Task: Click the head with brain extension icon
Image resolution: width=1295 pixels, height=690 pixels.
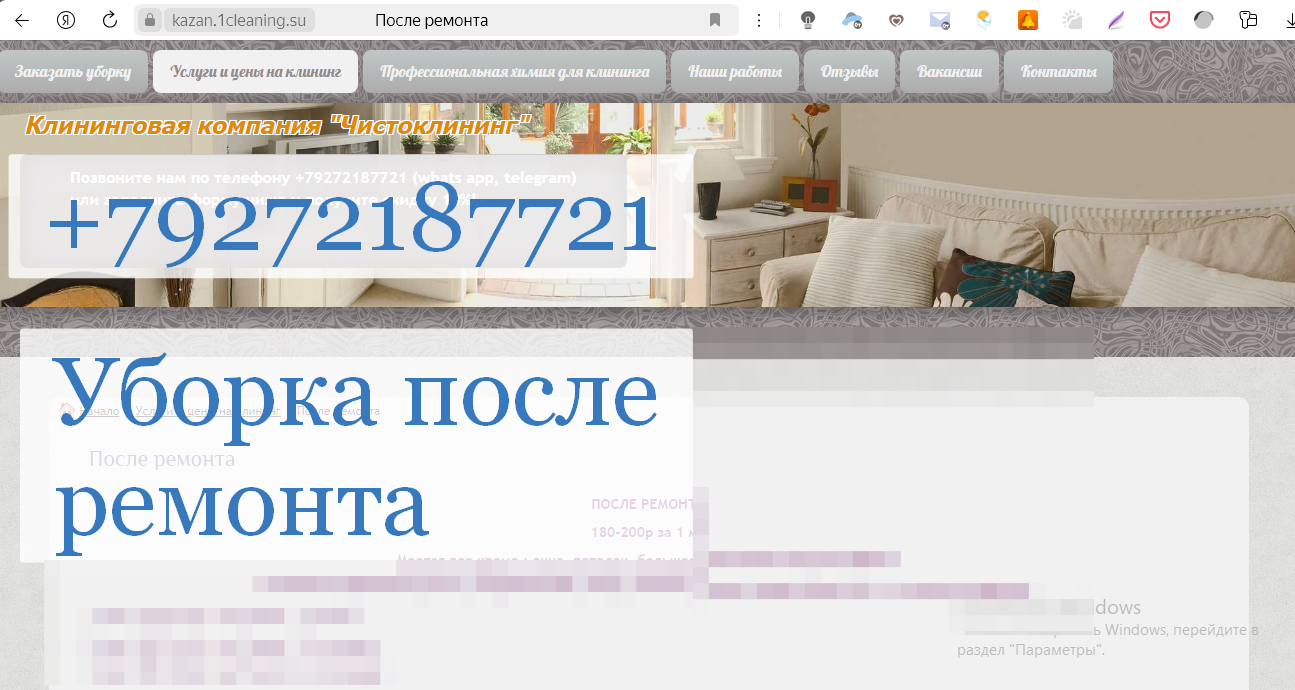Action: [x=984, y=20]
